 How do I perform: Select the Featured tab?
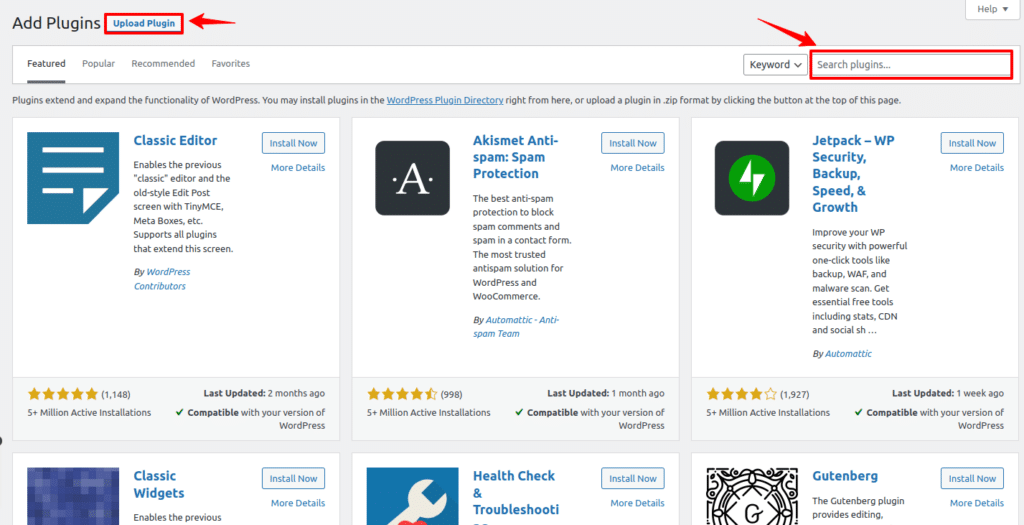tap(46, 64)
